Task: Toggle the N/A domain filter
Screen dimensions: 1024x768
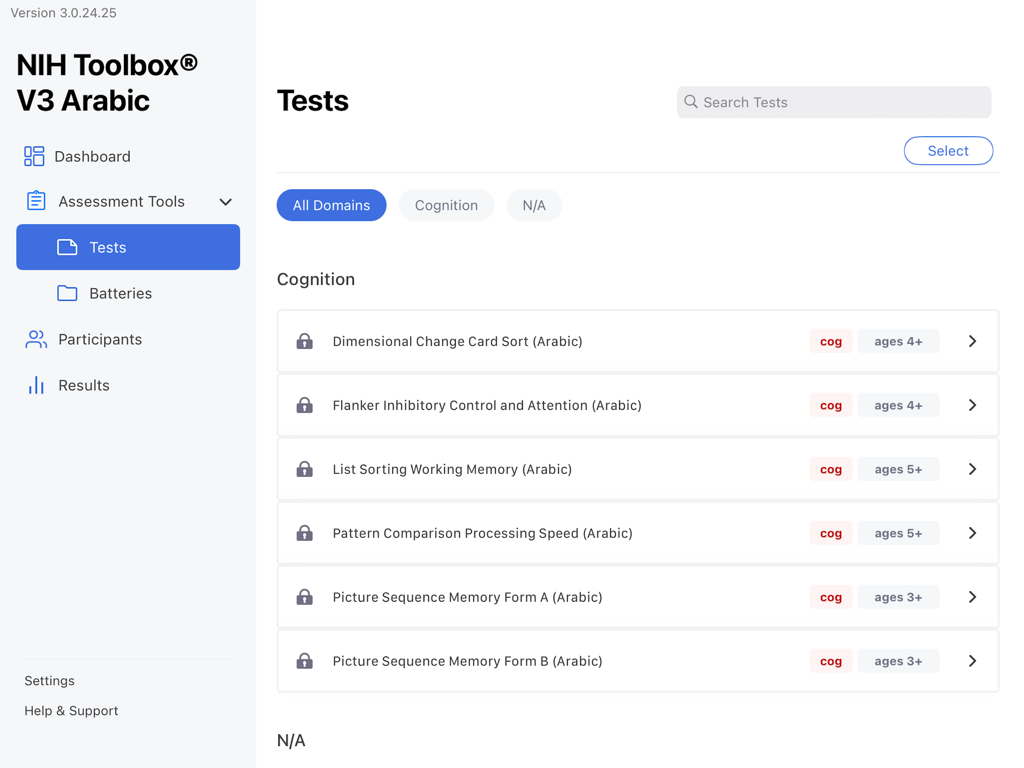Action: [534, 205]
